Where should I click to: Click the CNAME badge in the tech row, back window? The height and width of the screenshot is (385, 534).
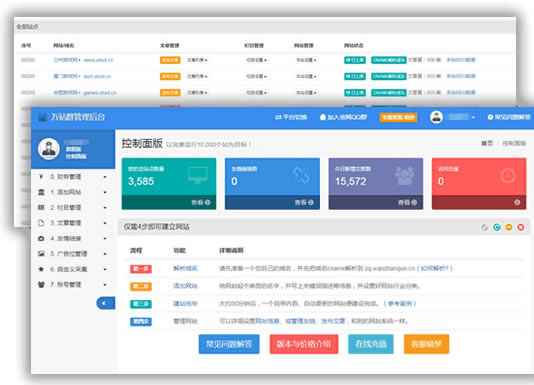389,76
